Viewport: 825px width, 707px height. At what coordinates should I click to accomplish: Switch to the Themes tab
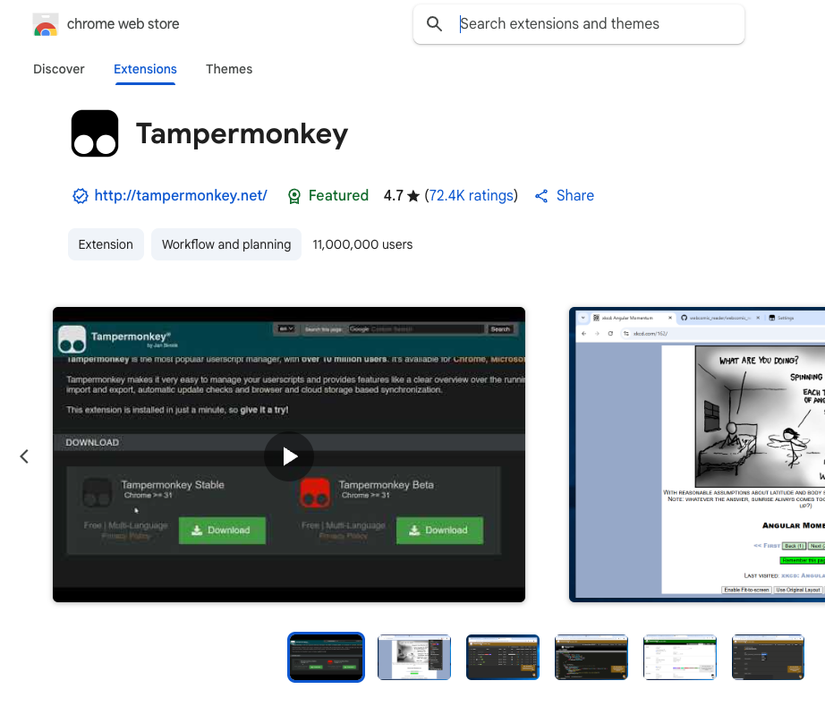(x=229, y=69)
